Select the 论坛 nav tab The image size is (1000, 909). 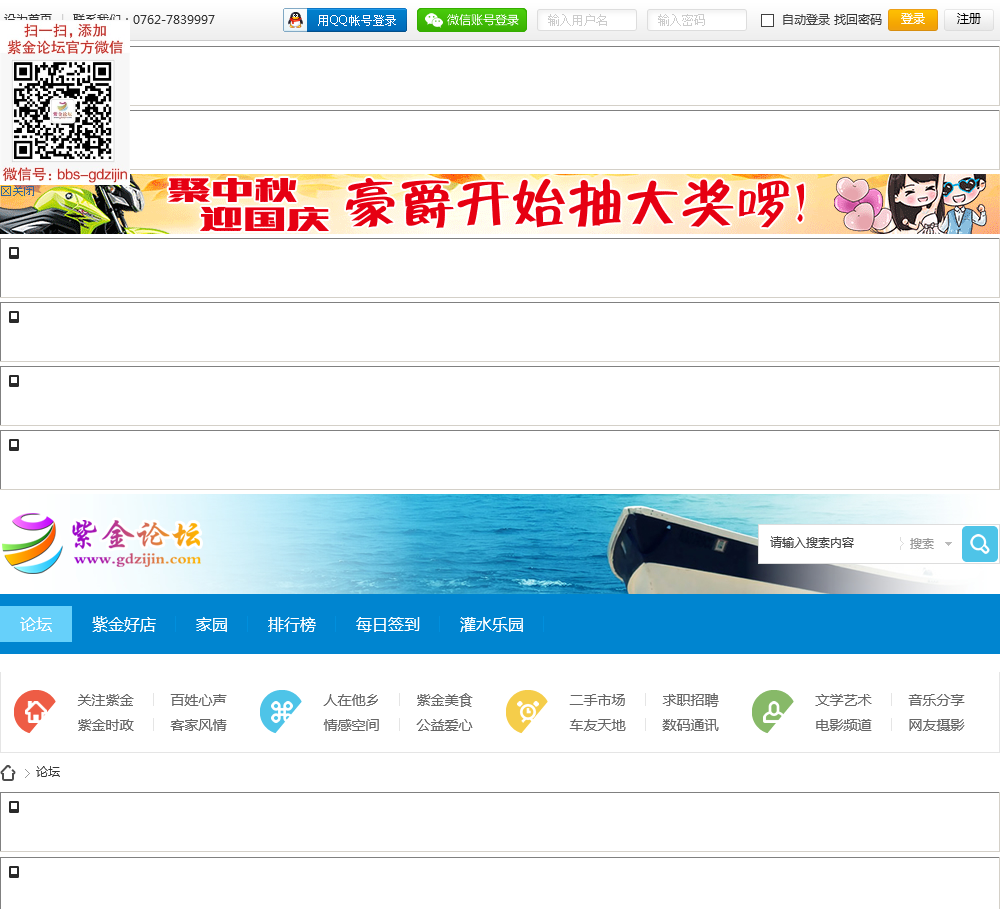[x=36, y=624]
